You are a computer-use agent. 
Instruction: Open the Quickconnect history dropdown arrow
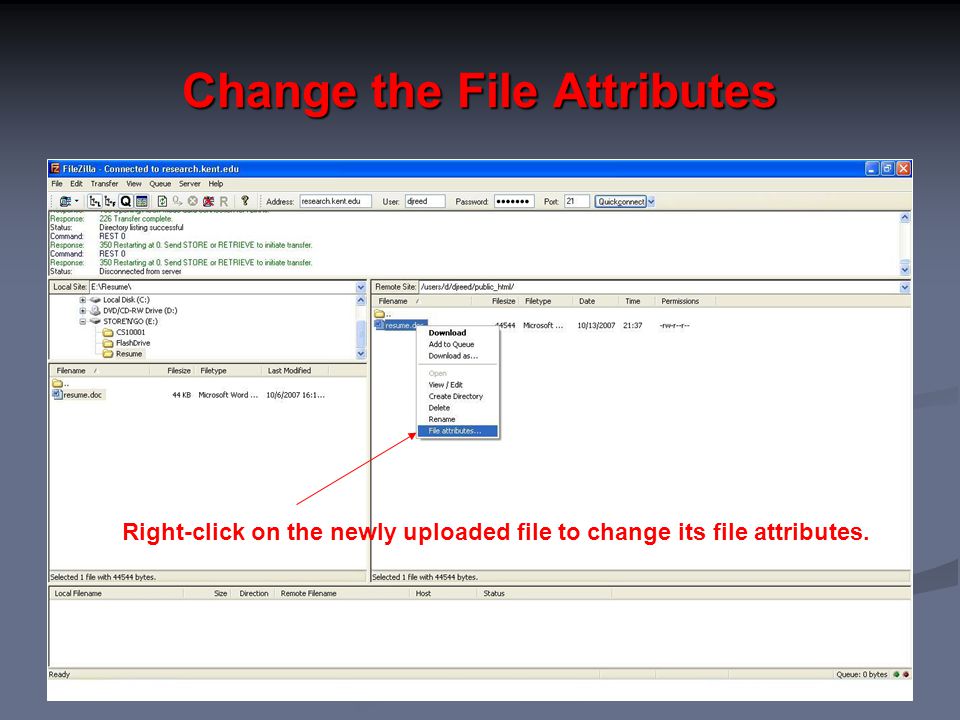651,201
